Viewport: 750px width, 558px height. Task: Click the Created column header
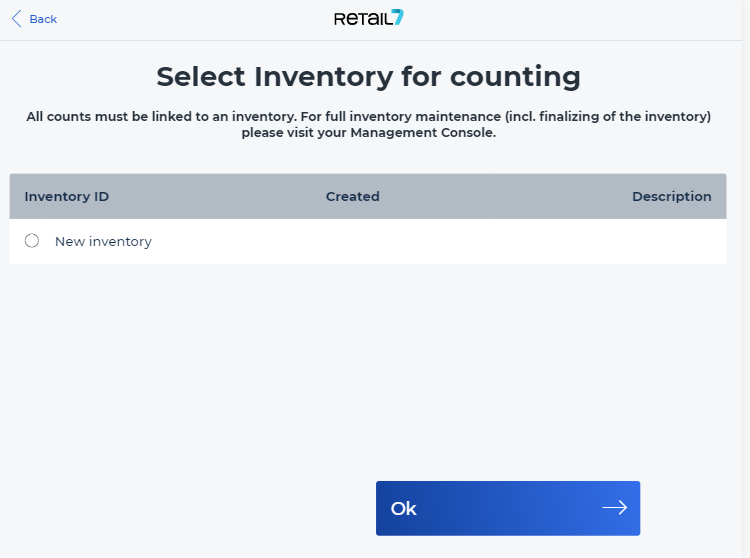(x=353, y=197)
